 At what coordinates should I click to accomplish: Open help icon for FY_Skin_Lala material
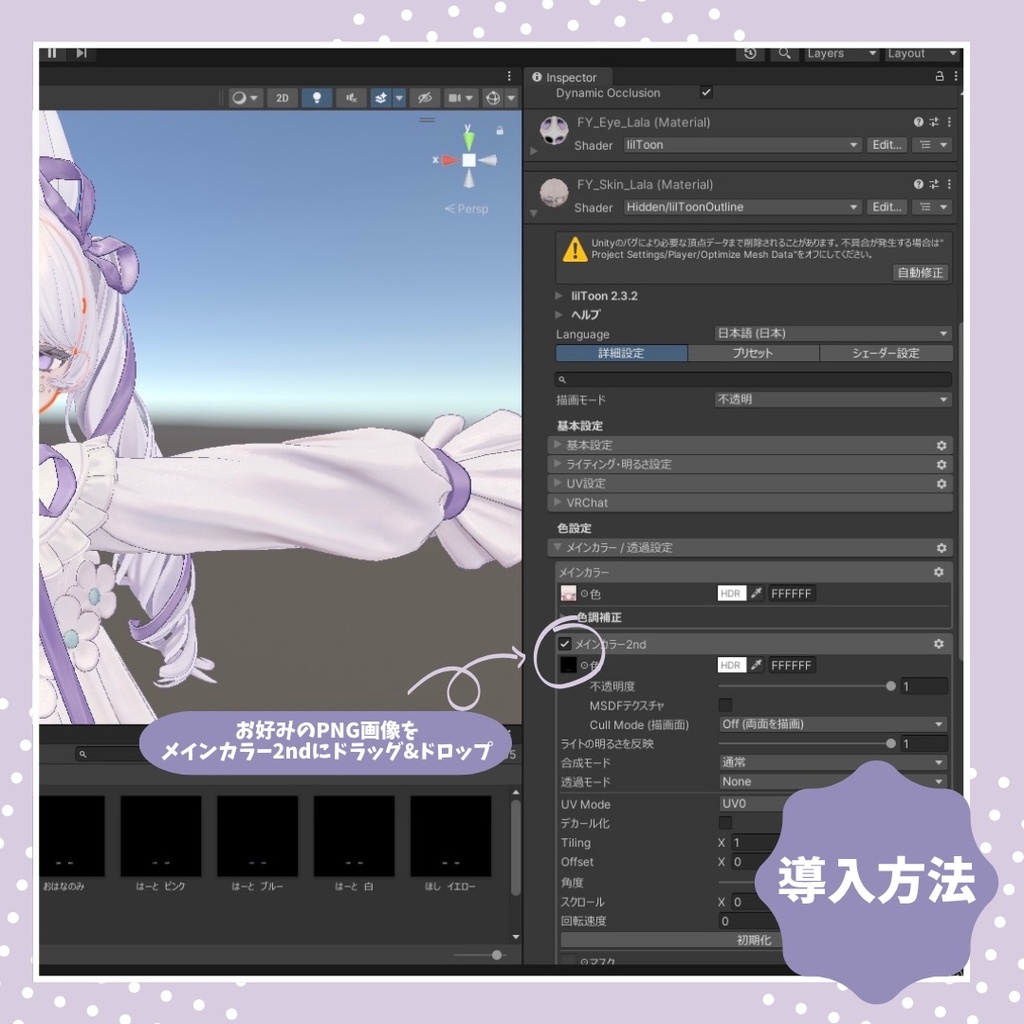pos(918,184)
